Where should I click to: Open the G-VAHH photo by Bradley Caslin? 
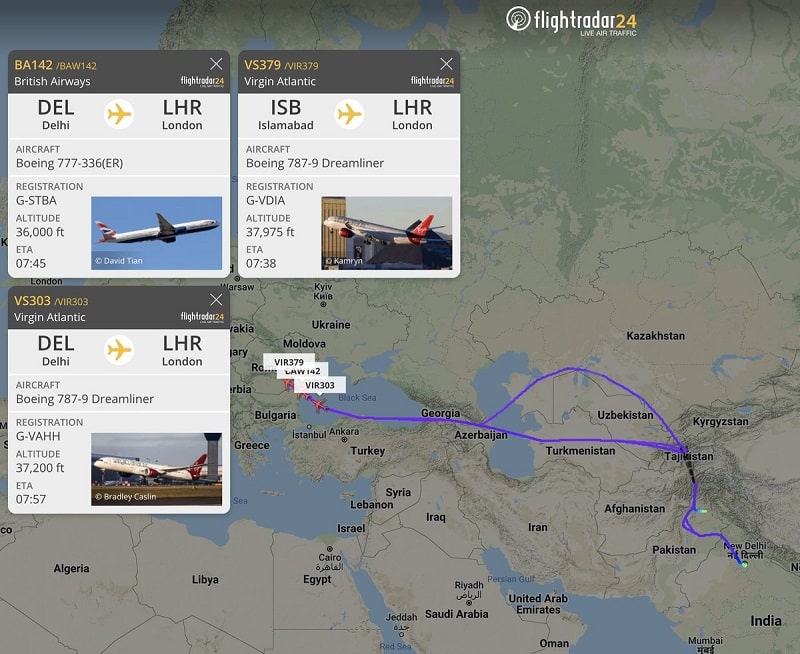pyautogui.click(x=157, y=469)
